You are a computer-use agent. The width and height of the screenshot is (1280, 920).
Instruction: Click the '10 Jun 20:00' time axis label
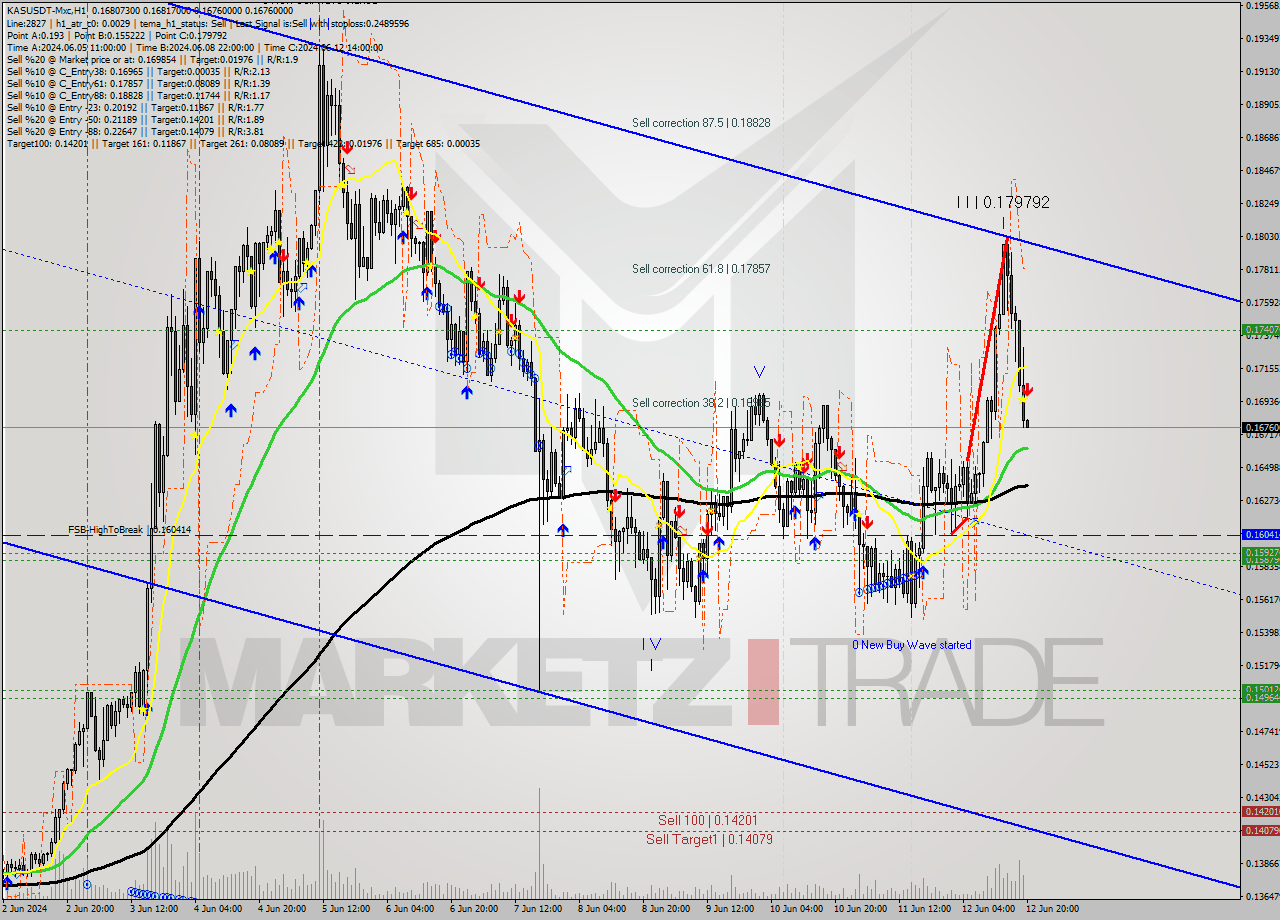pos(860,909)
